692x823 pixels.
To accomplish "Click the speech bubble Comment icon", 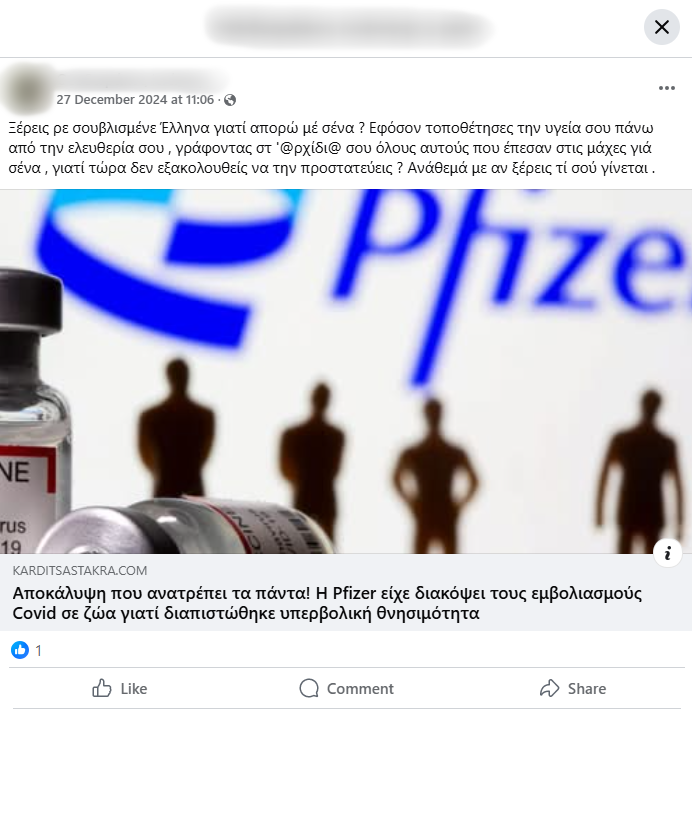I will (309, 688).
